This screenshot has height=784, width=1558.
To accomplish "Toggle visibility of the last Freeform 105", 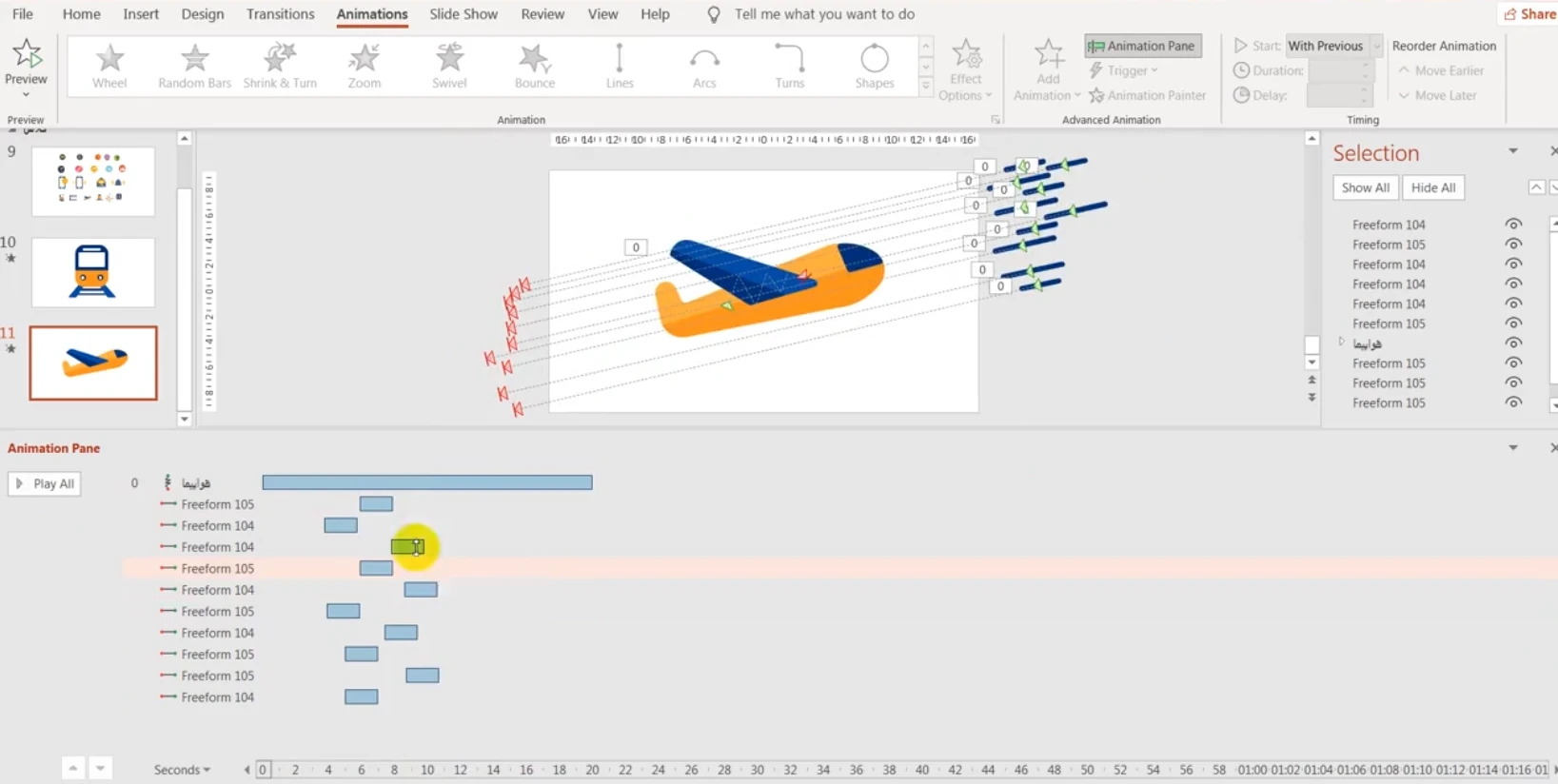I will click(x=1512, y=402).
